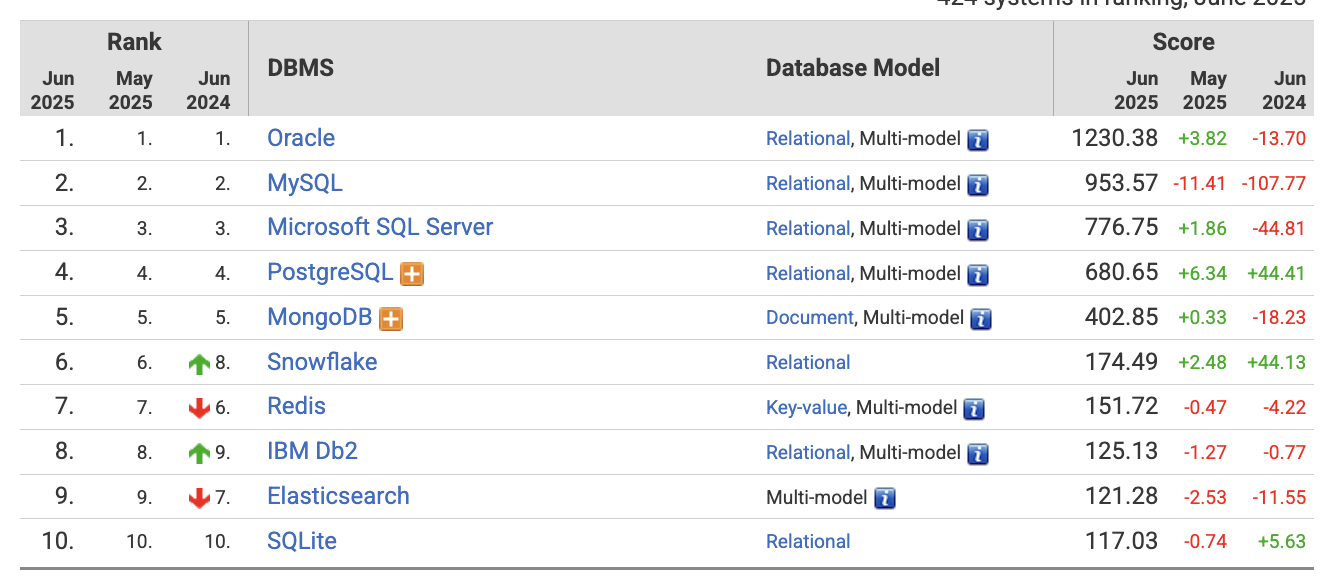Open the Oracle DBMS link
Screen dimensions: 1340x576
coord(301,138)
